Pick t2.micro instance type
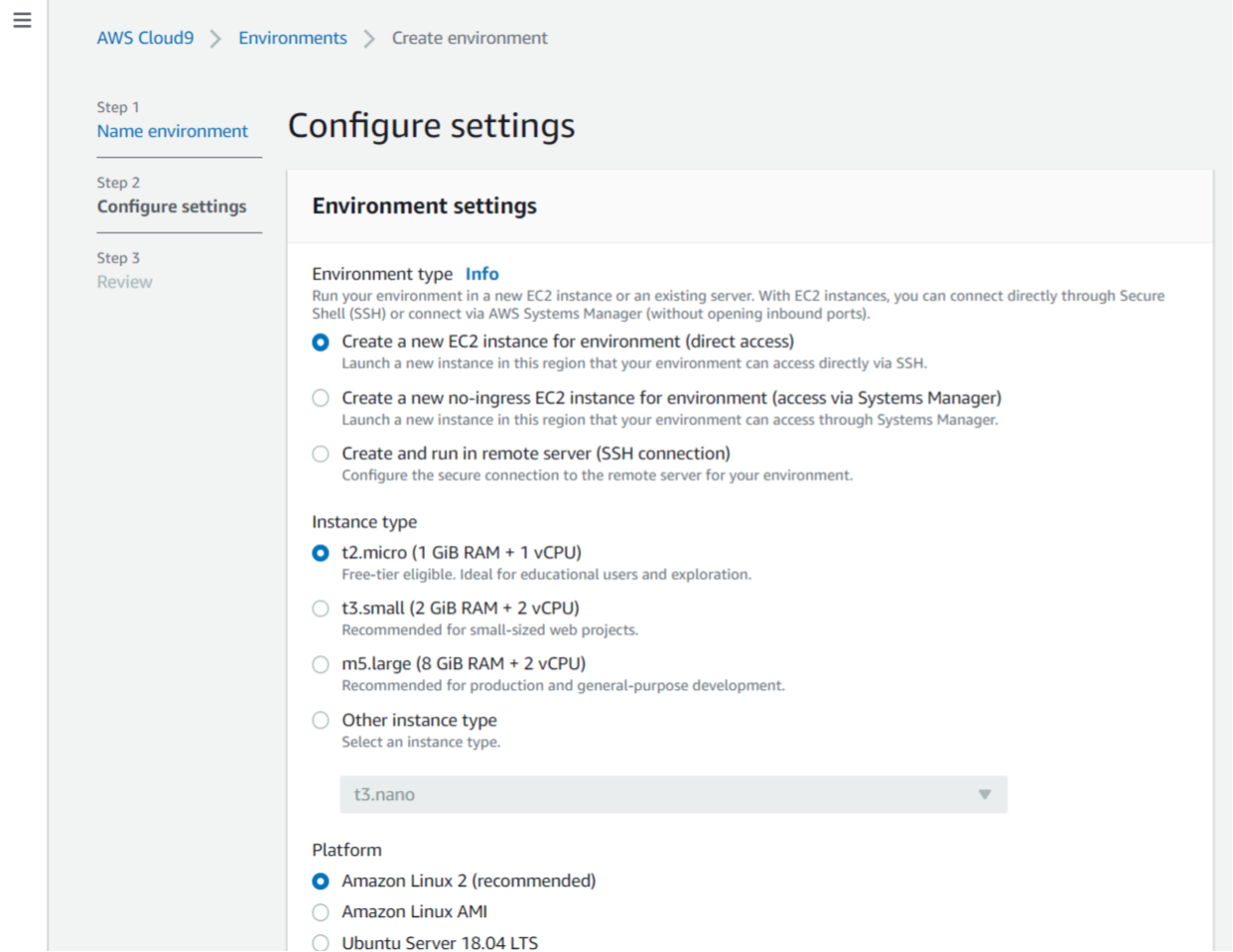 (321, 553)
